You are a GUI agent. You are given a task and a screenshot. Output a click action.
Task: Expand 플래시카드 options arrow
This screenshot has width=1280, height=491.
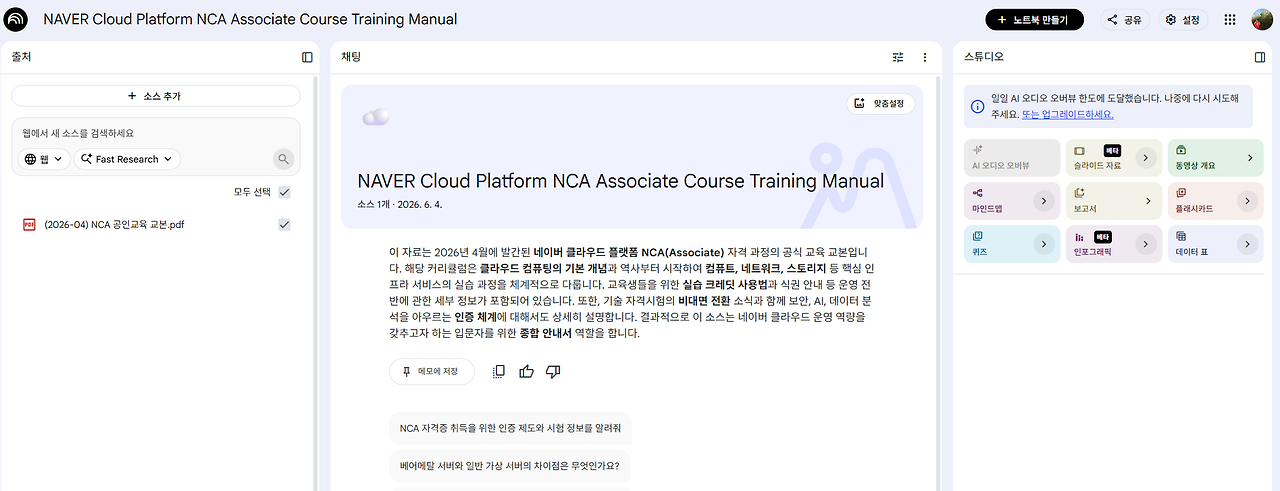click(x=1246, y=201)
